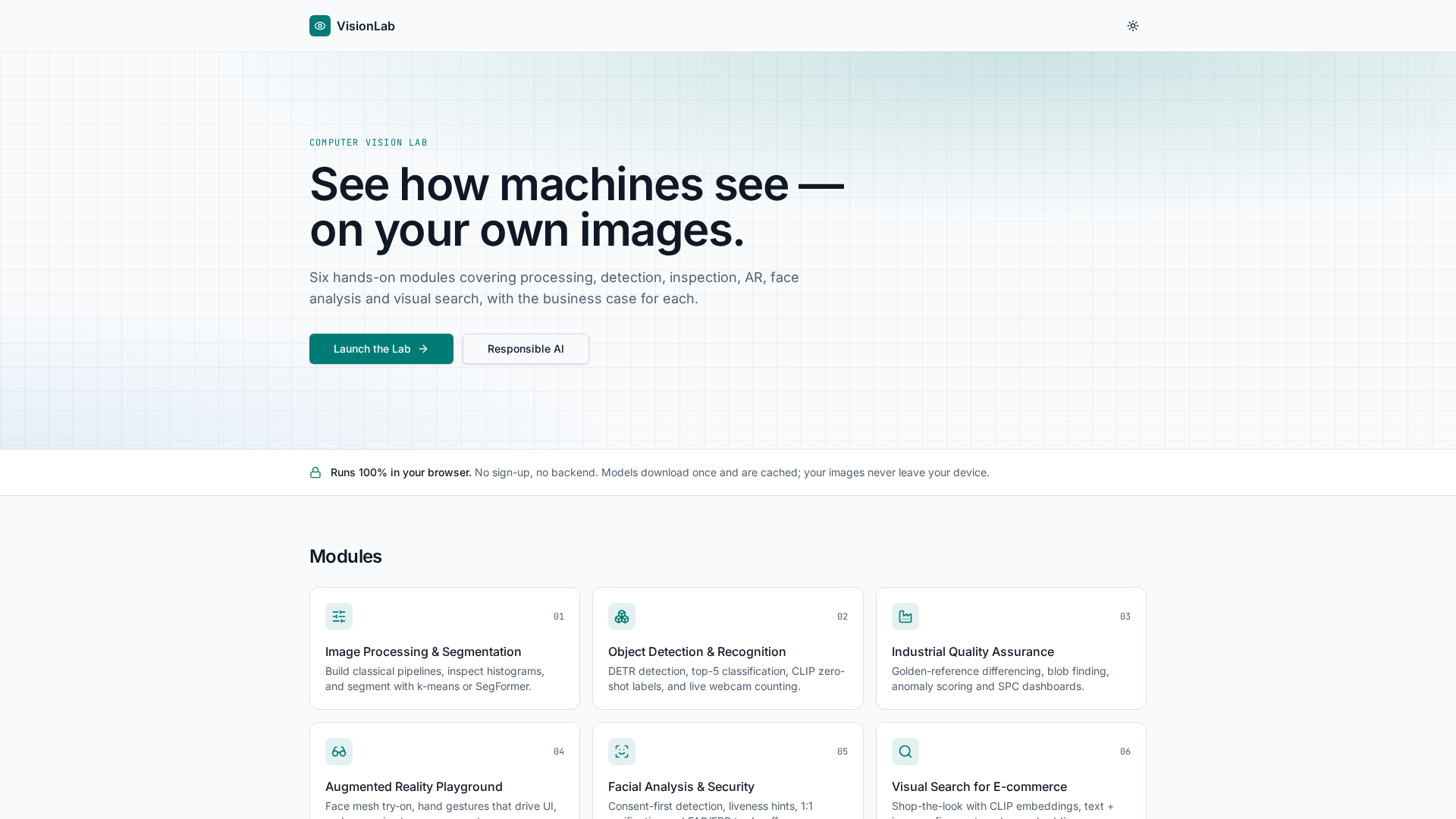Click the COMPUTER VISION LAB eyebrow text
Viewport: 1456px width, 819px height.
(x=369, y=143)
